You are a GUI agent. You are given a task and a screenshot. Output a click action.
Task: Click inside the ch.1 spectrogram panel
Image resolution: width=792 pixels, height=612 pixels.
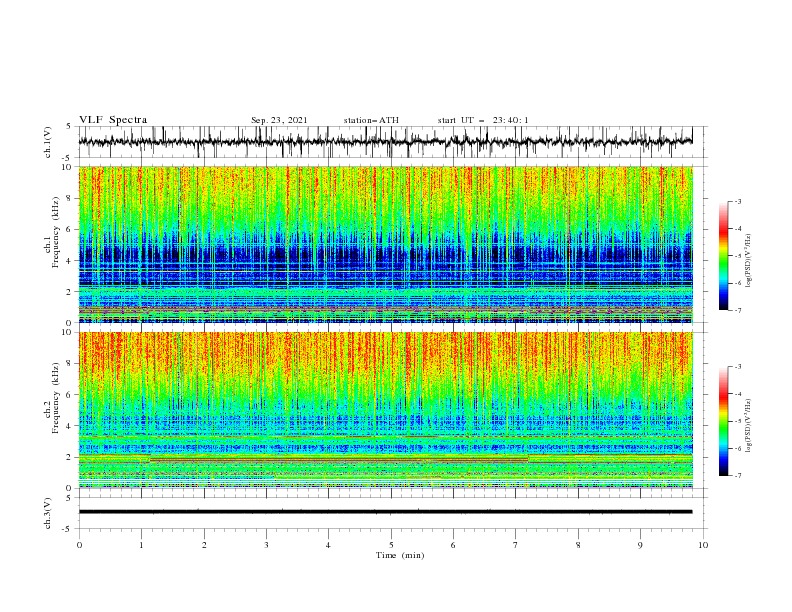click(385, 244)
